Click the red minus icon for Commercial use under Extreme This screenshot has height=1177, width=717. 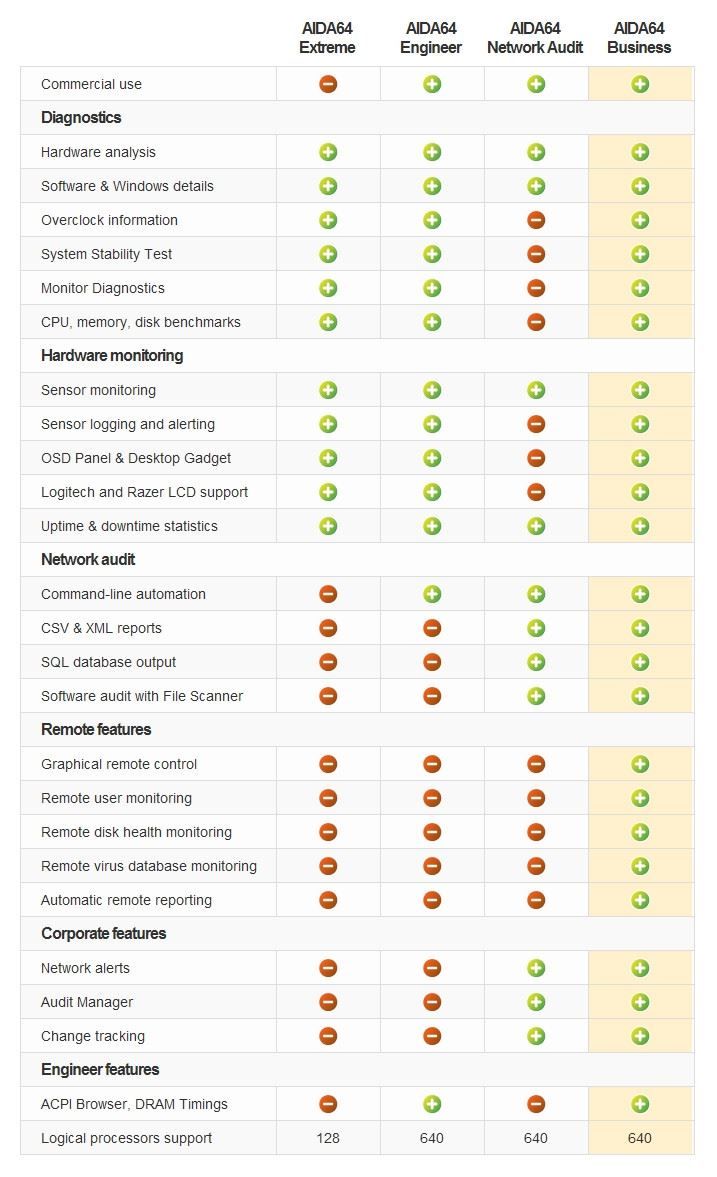tap(328, 84)
